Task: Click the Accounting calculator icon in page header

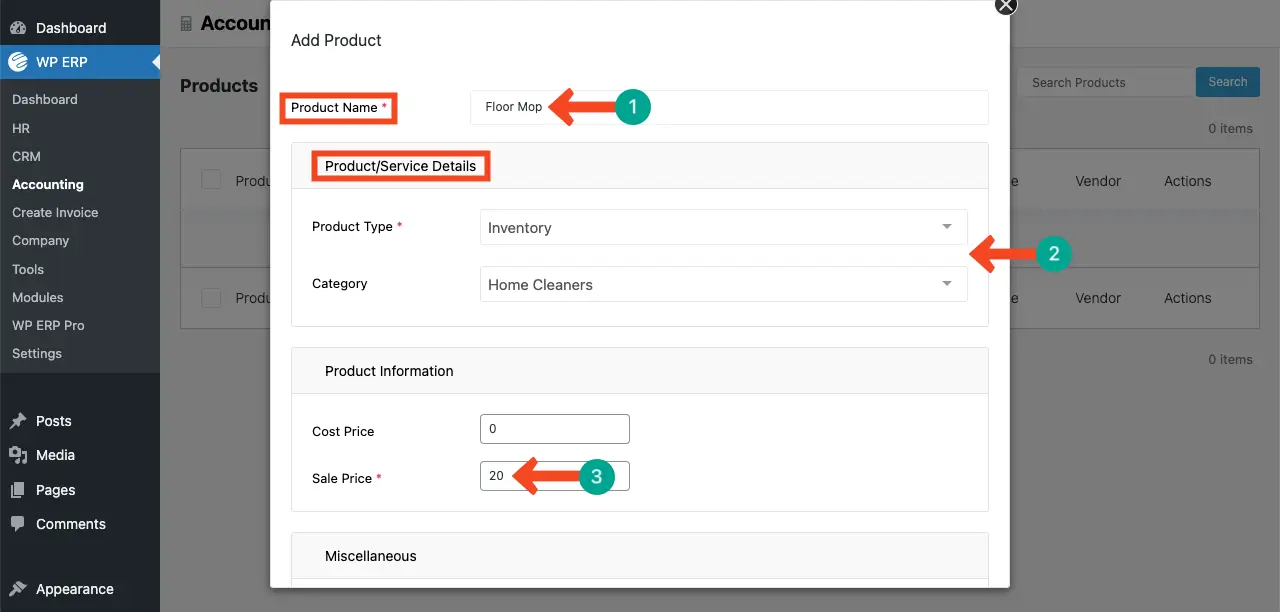Action: (x=186, y=23)
